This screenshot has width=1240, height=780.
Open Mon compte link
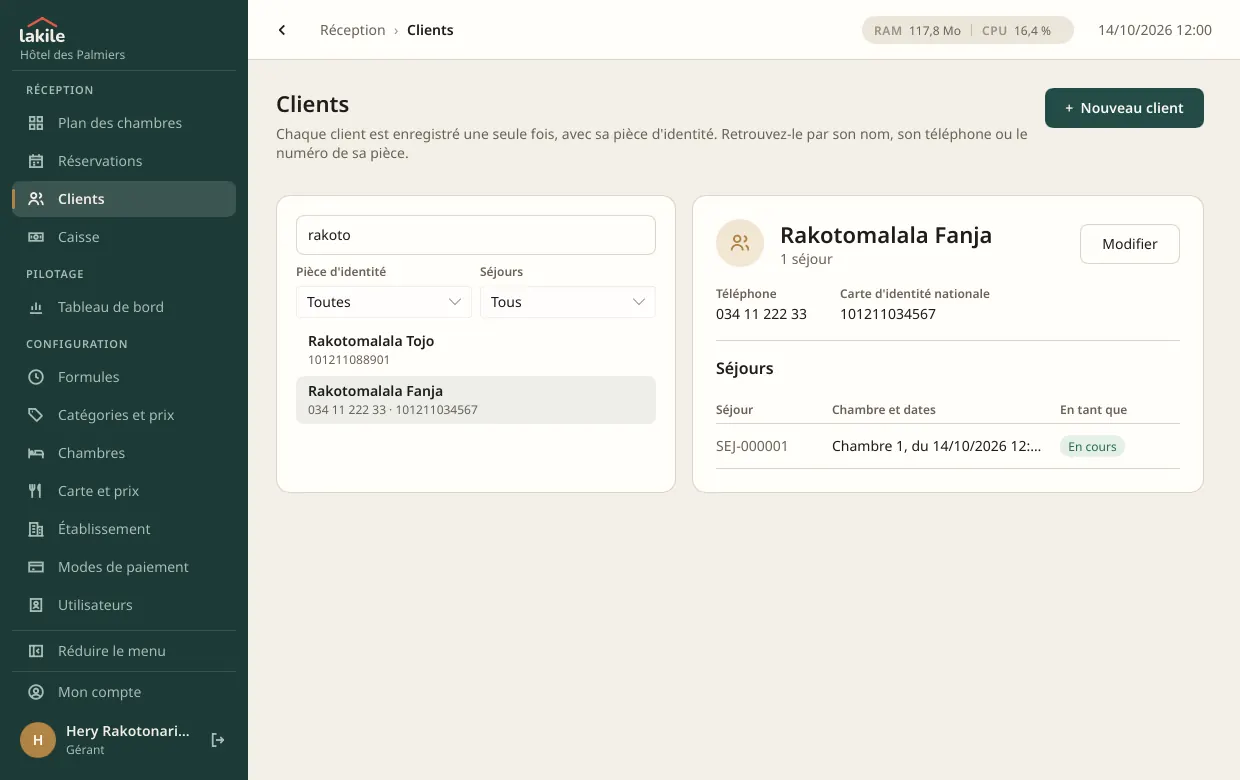pos(124,692)
